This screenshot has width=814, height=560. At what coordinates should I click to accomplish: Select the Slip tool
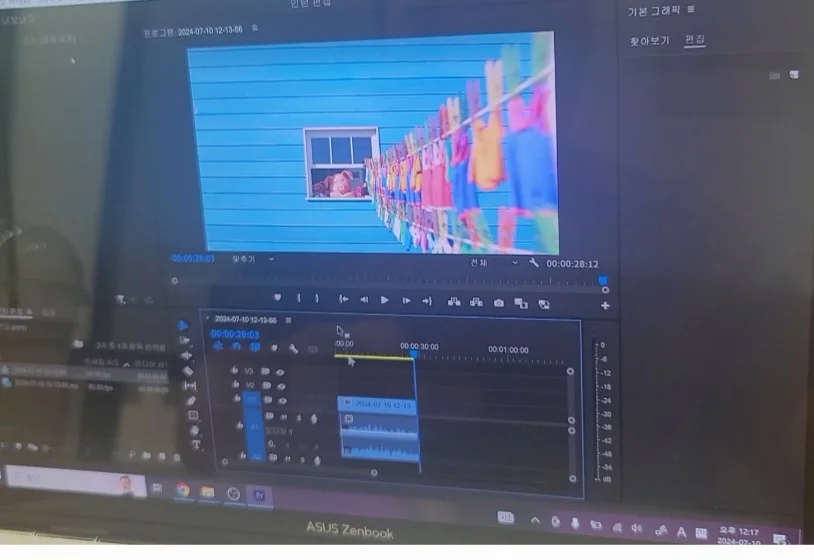coord(189,386)
